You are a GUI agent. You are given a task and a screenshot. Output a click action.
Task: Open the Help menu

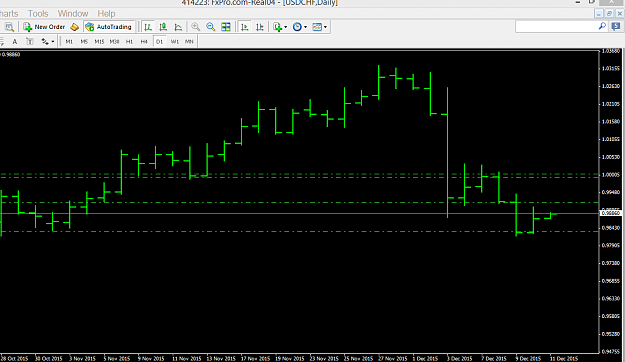click(106, 14)
